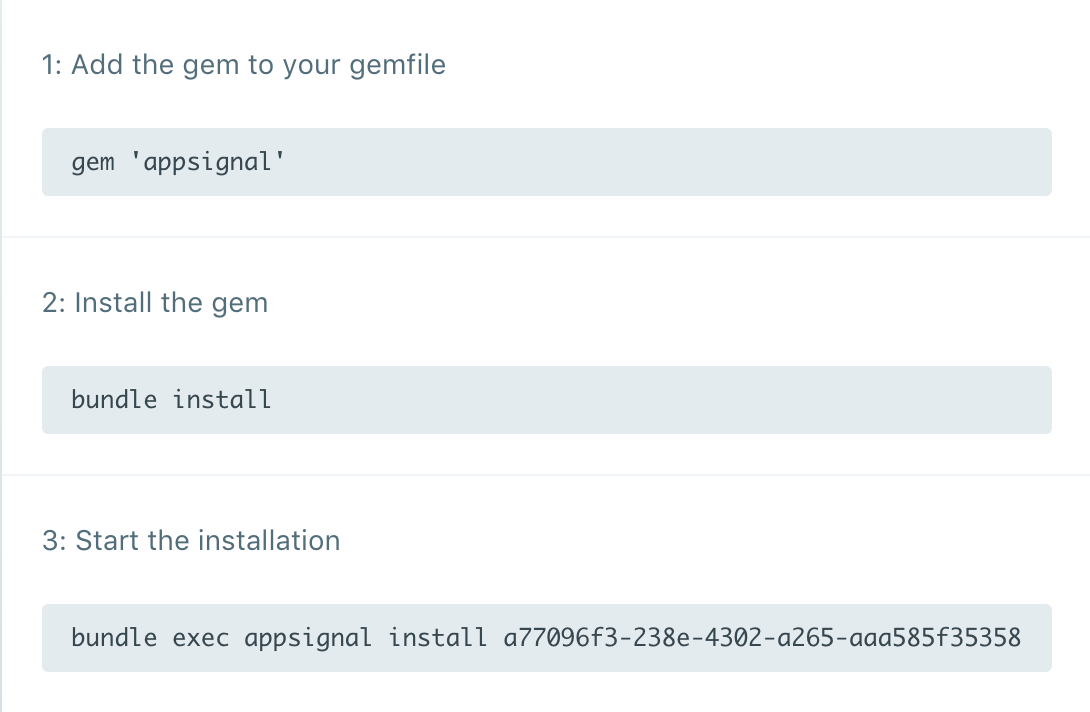Click "bundle" at the start of the step 3 command

[114, 638]
